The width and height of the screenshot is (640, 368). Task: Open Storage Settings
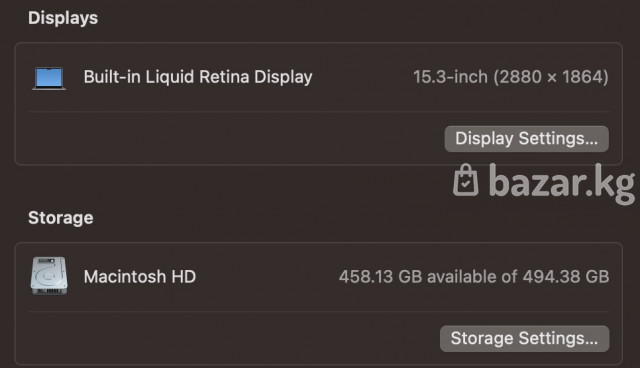[x=524, y=339]
